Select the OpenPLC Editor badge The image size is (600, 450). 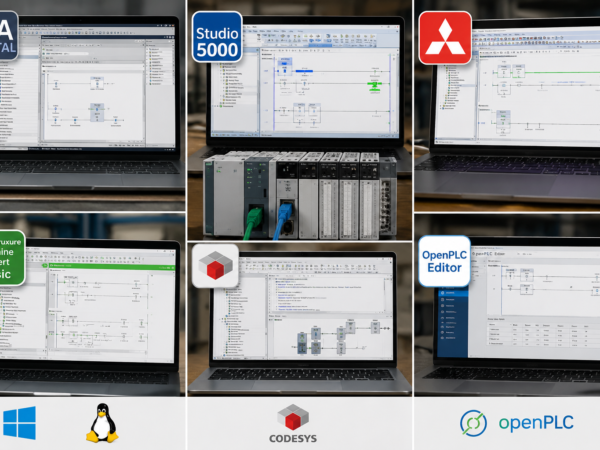click(444, 261)
